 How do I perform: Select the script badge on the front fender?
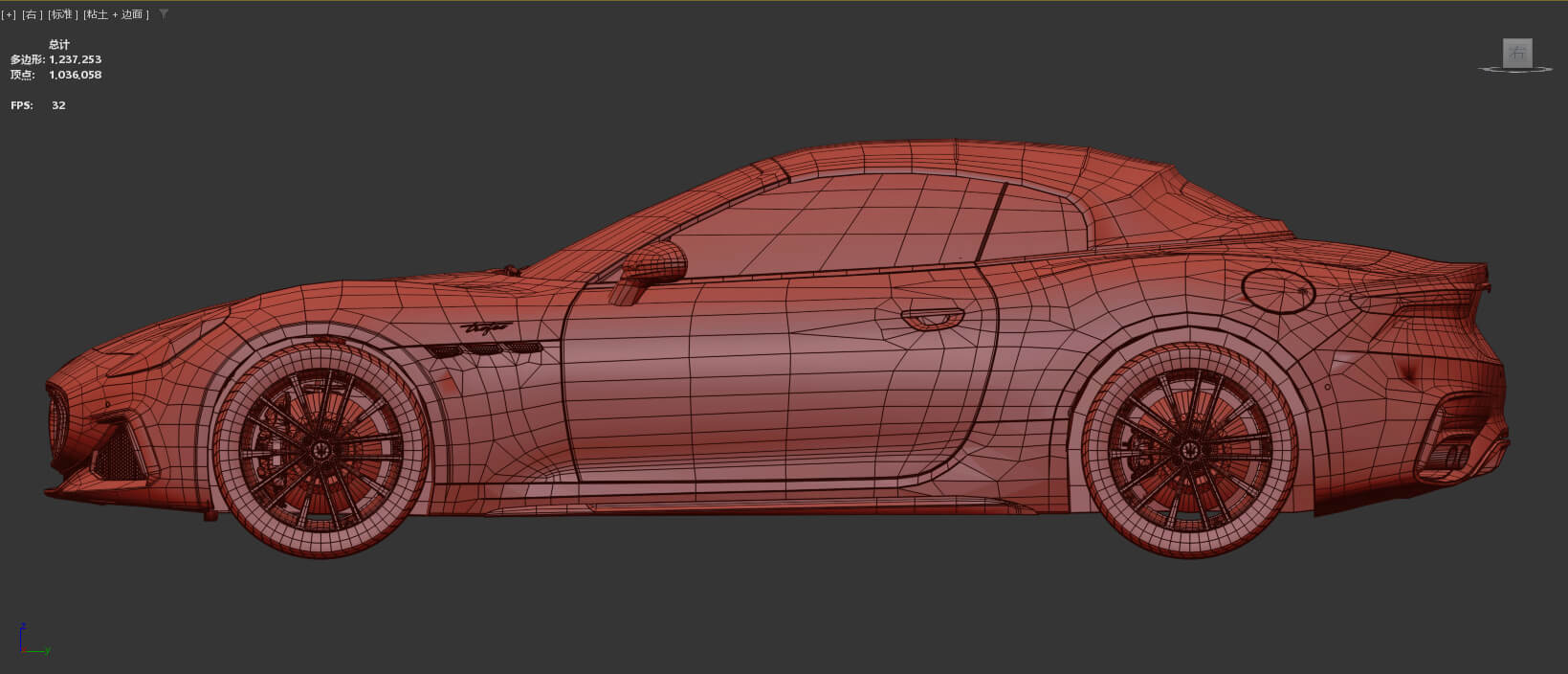[x=486, y=327]
